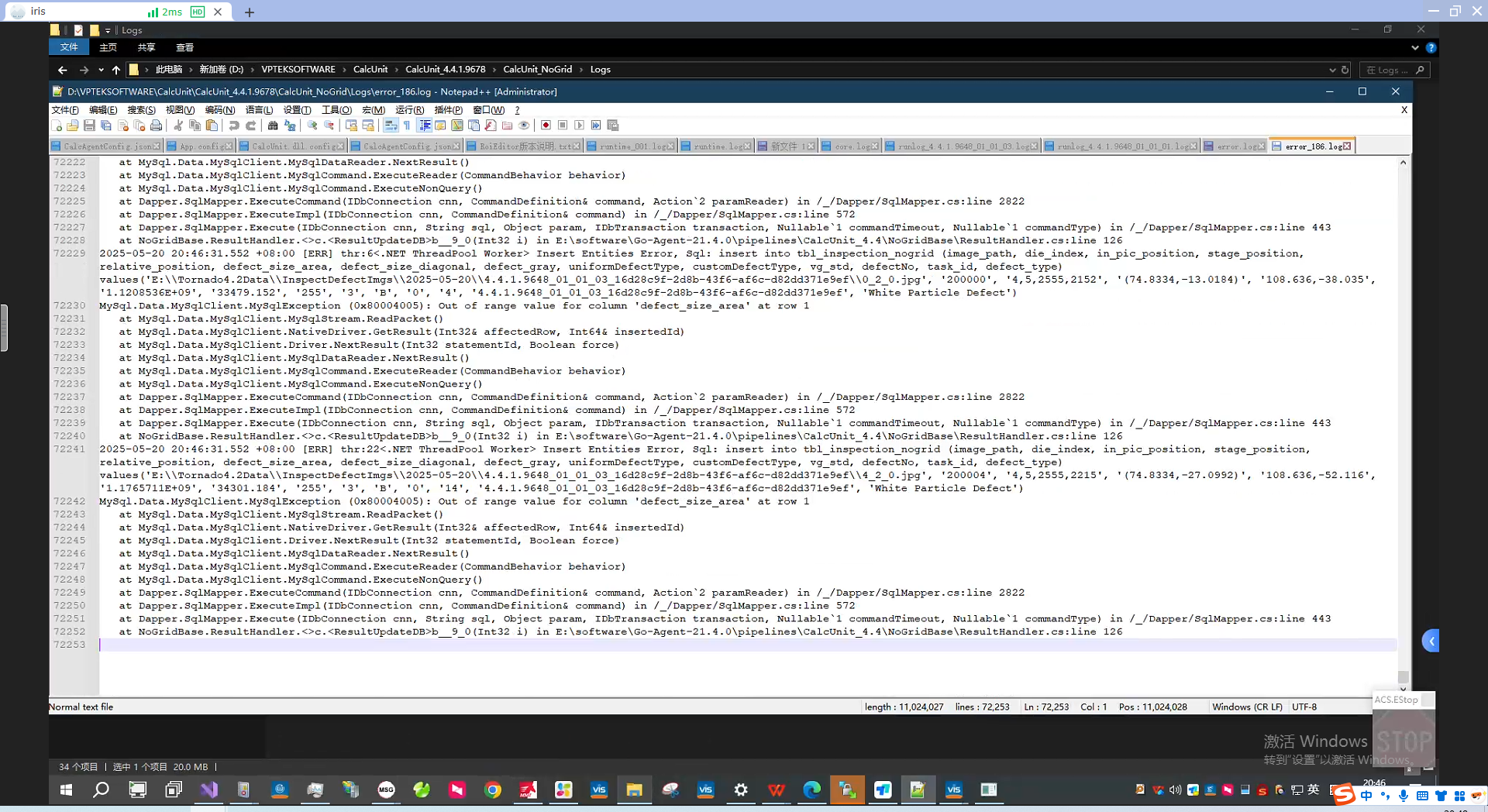This screenshot has width=1488, height=812.
Task: Click the Open file toolbar icon
Action: 73,126
